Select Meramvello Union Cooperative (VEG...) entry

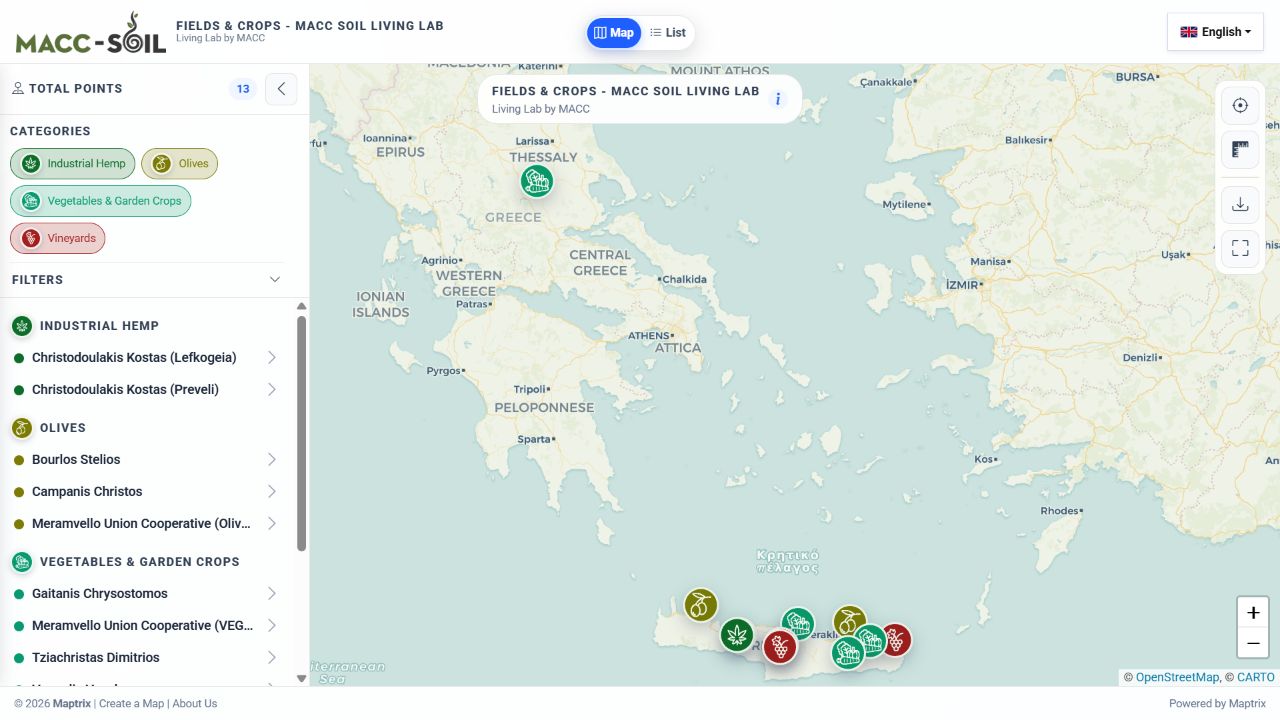click(147, 626)
